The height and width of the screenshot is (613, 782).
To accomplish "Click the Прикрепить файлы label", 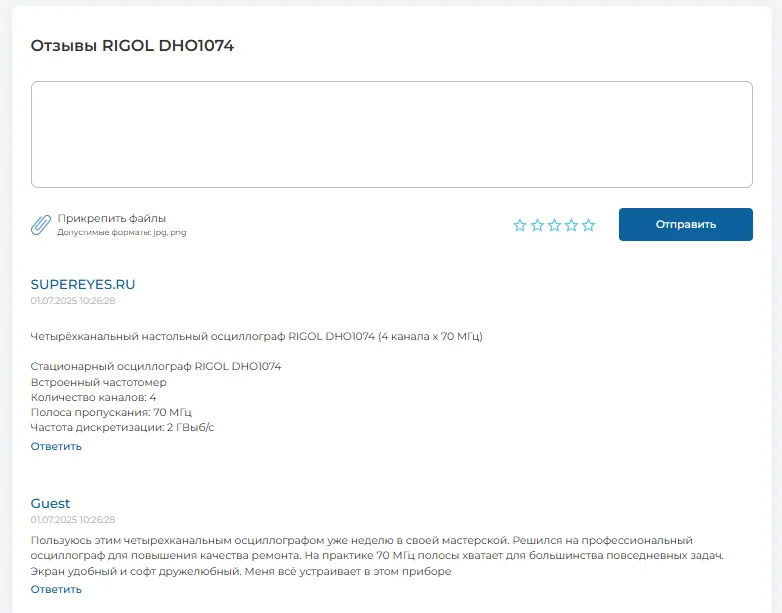I will point(112,218).
